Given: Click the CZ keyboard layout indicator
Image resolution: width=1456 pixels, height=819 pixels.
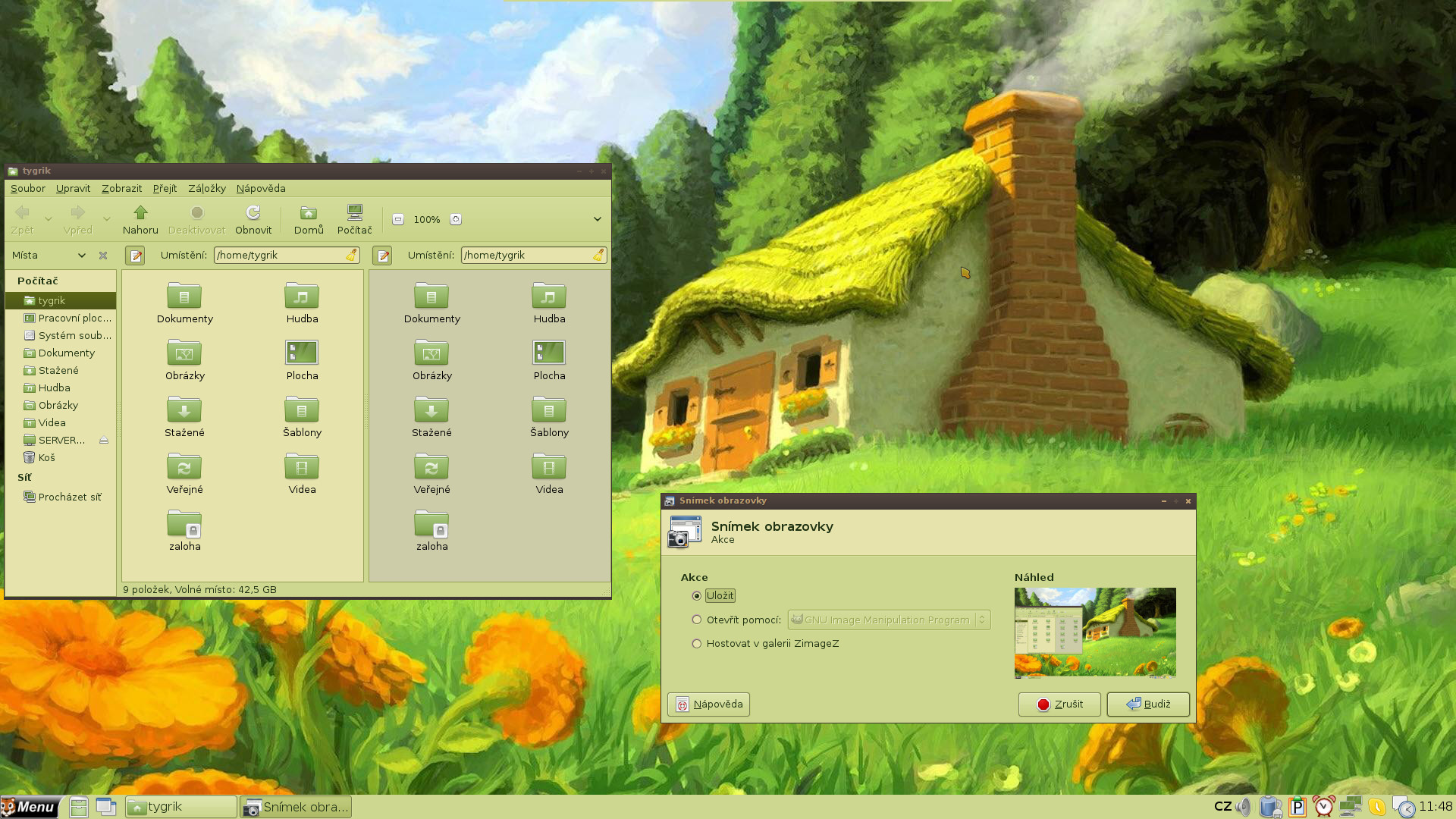Looking at the screenshot, I should point(1222,807).
